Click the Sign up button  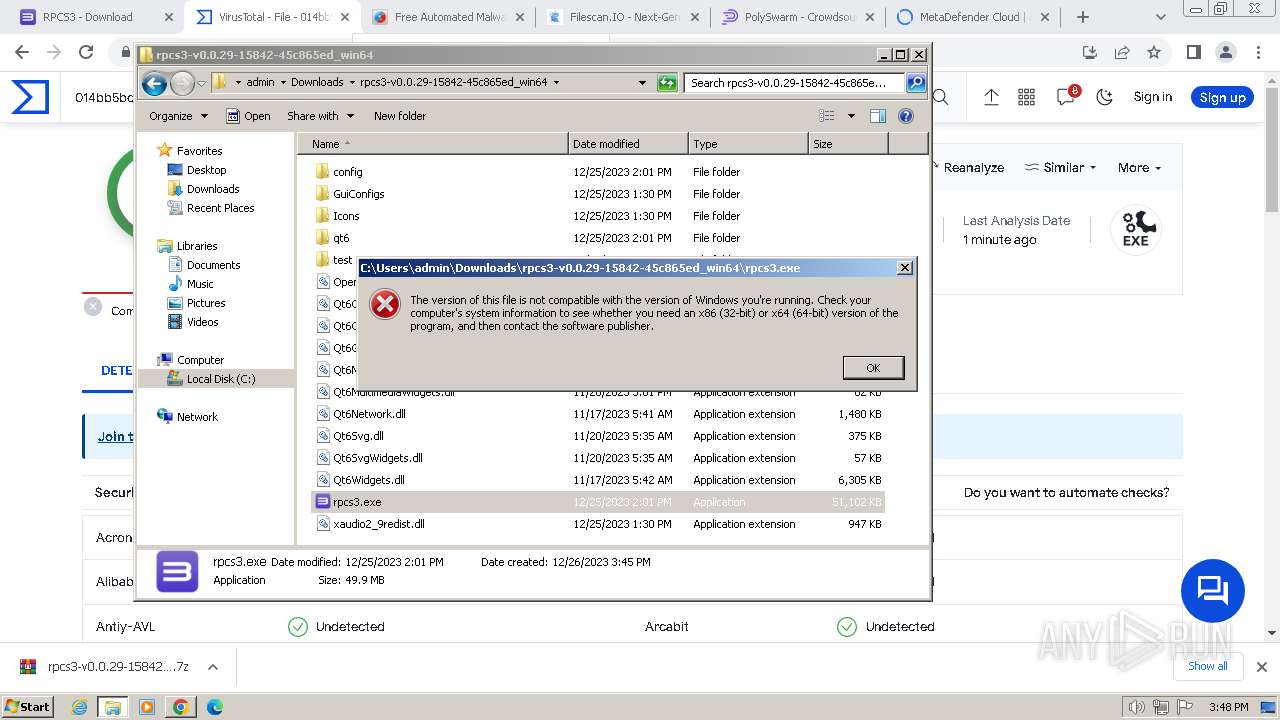[x=1222, y=97]
